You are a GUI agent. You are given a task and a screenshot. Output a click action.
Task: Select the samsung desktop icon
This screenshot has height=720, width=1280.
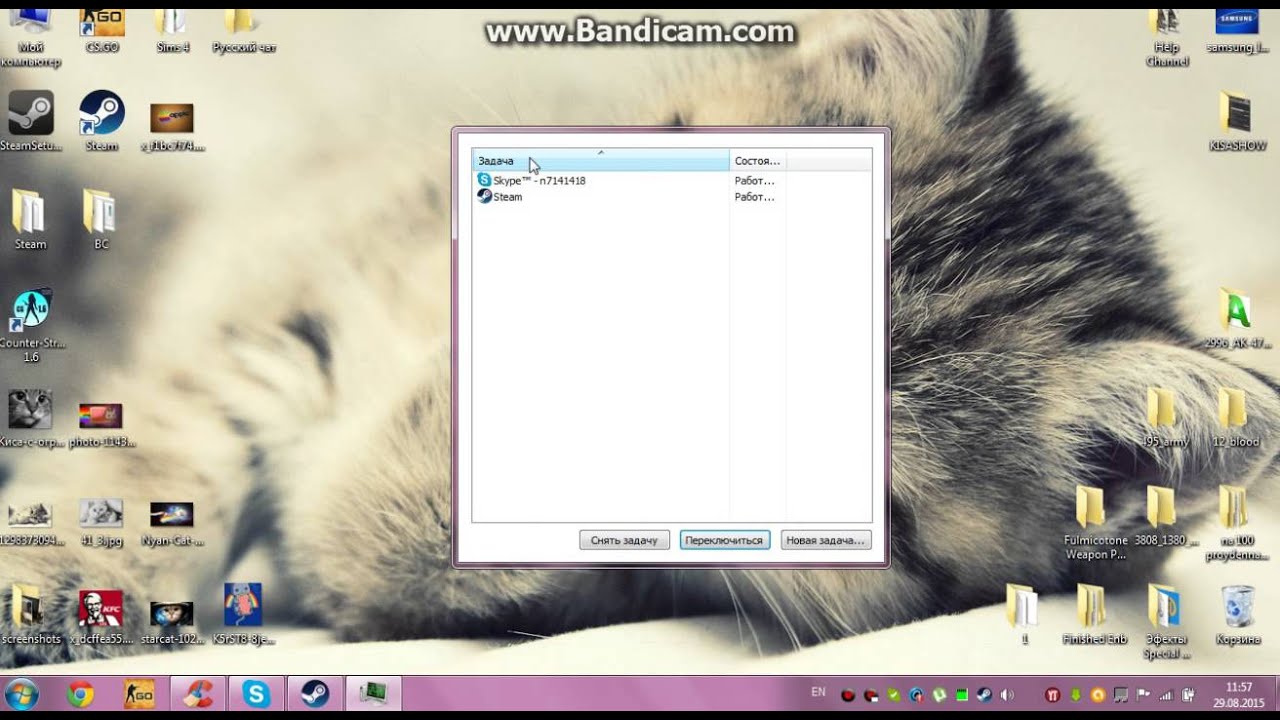[x=1237, y=28]
